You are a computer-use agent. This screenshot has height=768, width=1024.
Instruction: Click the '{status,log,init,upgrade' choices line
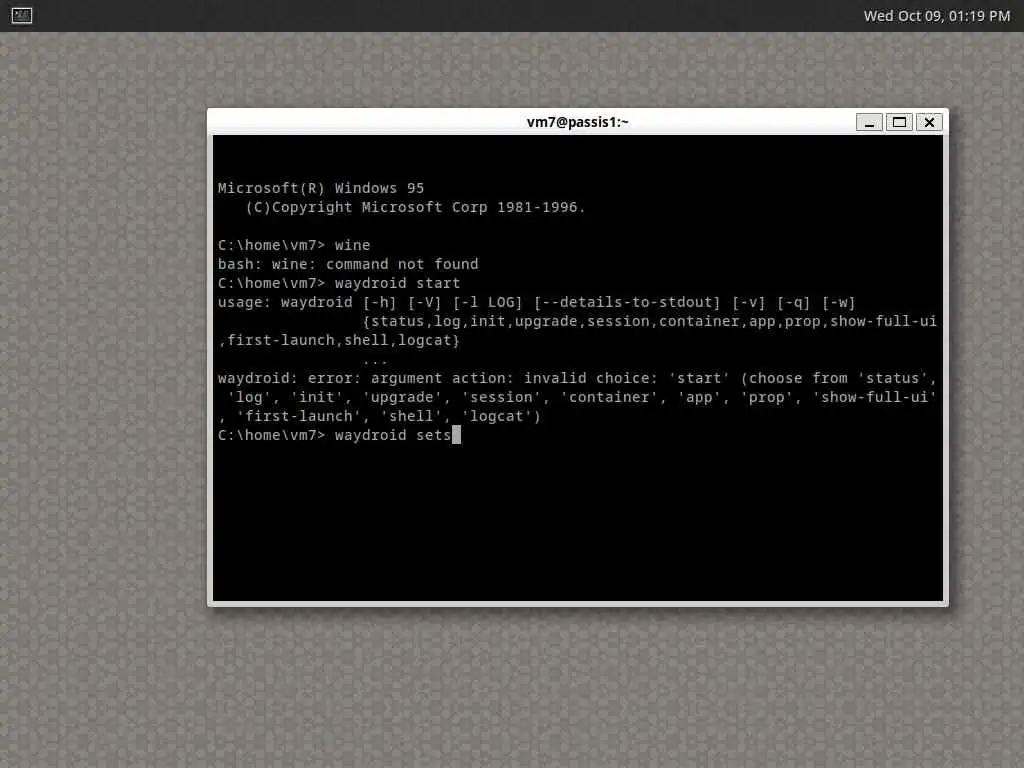pyautogui.click(x=650, y=321)
